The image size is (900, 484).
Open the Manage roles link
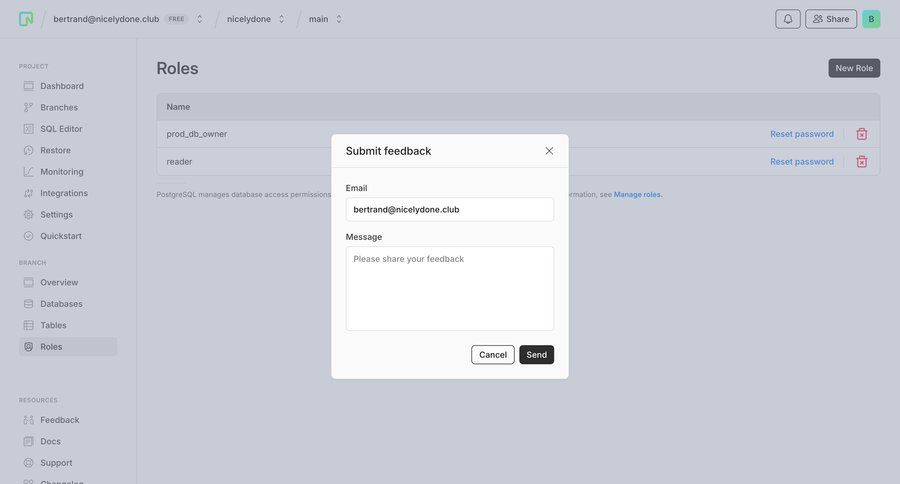(637, 195)
